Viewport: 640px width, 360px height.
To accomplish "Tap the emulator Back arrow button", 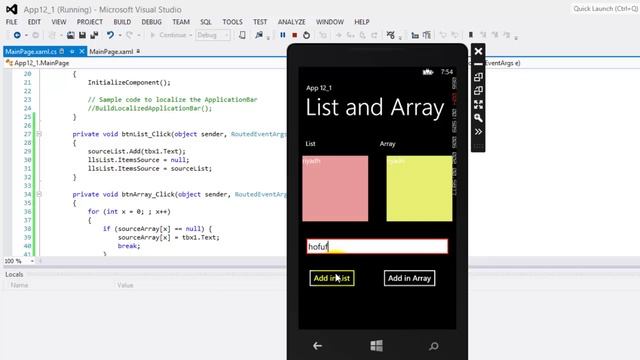I will tap(317, 346).
